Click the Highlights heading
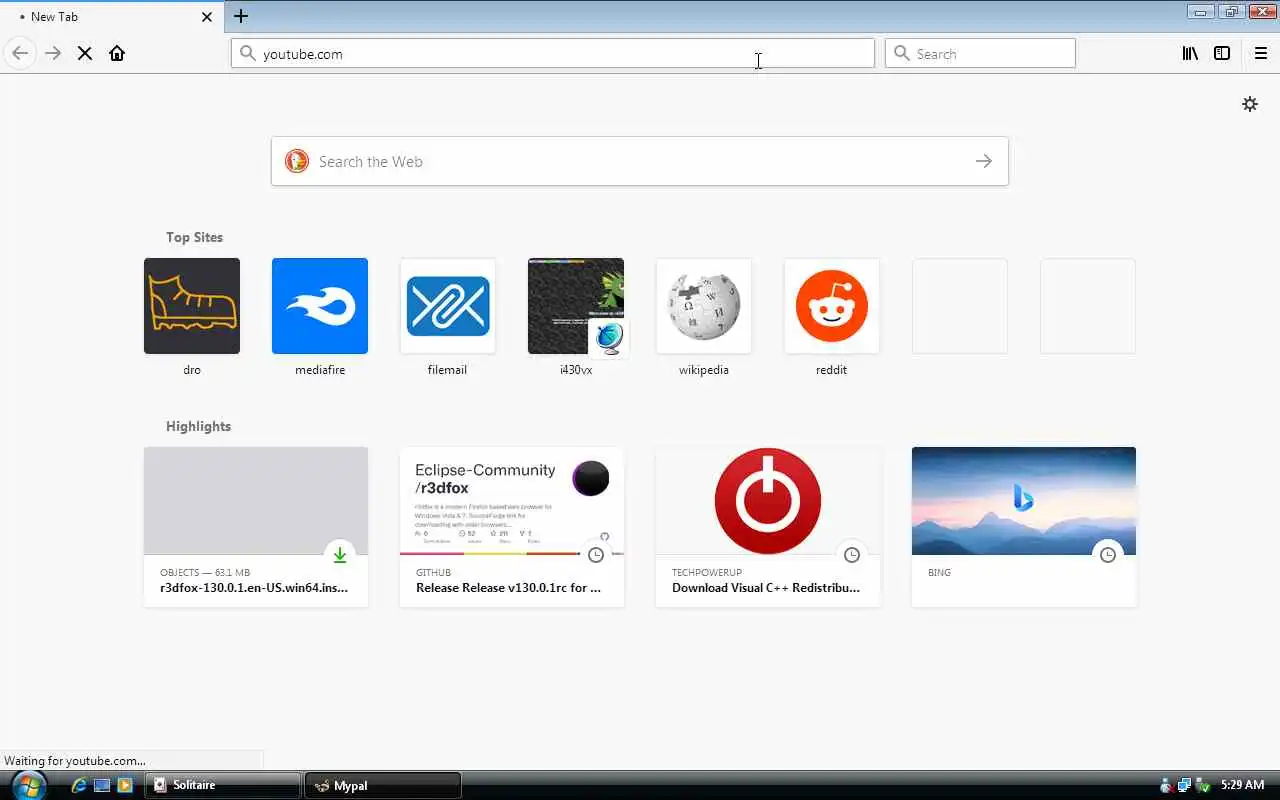Image resolution: width=1280 pixels, height=800 pixels. coord(198,426)
